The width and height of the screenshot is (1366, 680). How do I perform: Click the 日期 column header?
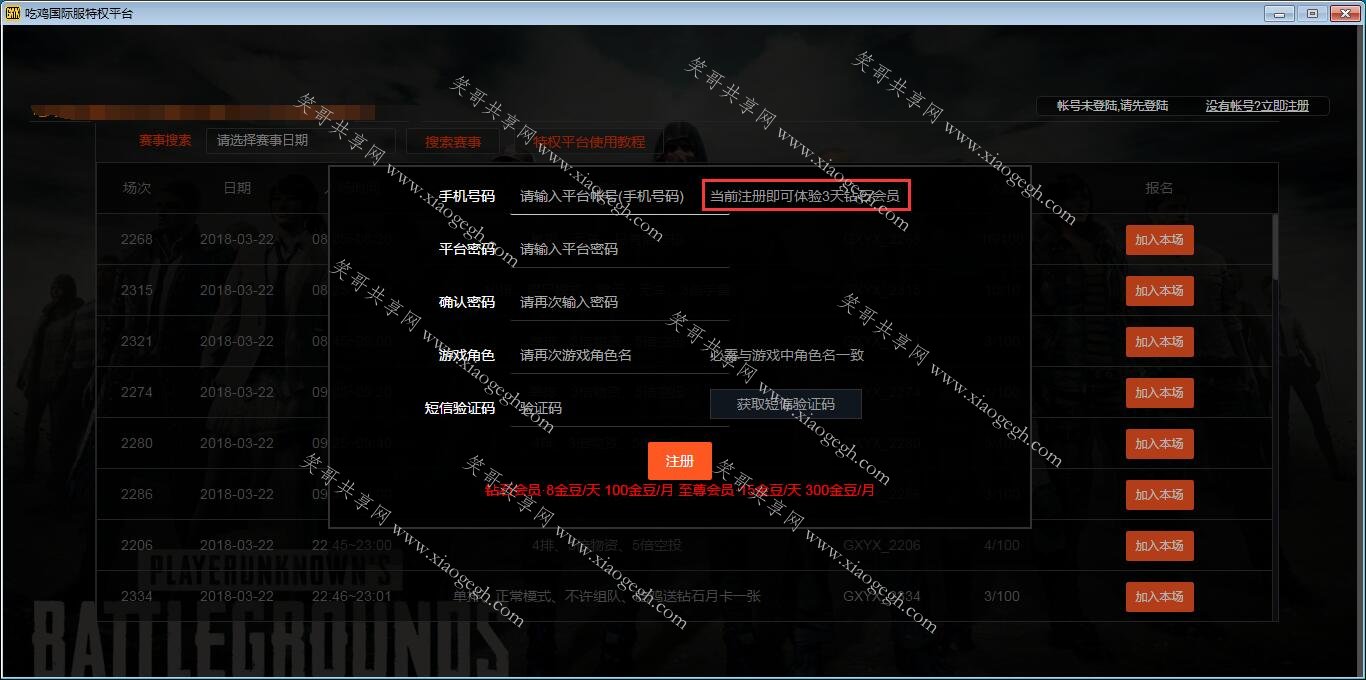tap(237, 188)
